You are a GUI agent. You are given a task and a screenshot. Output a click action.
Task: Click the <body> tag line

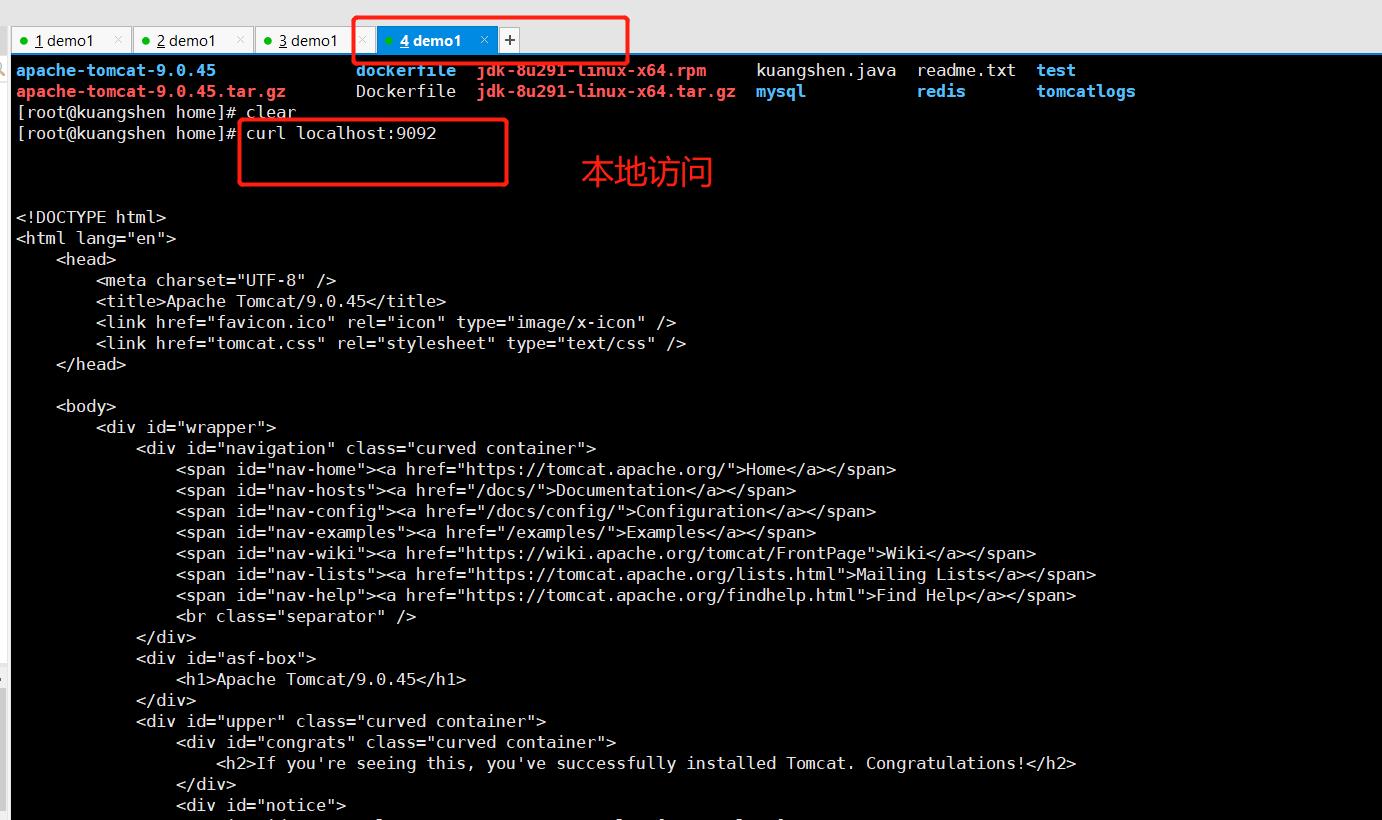pyautogui.click(x=86, y=406)
